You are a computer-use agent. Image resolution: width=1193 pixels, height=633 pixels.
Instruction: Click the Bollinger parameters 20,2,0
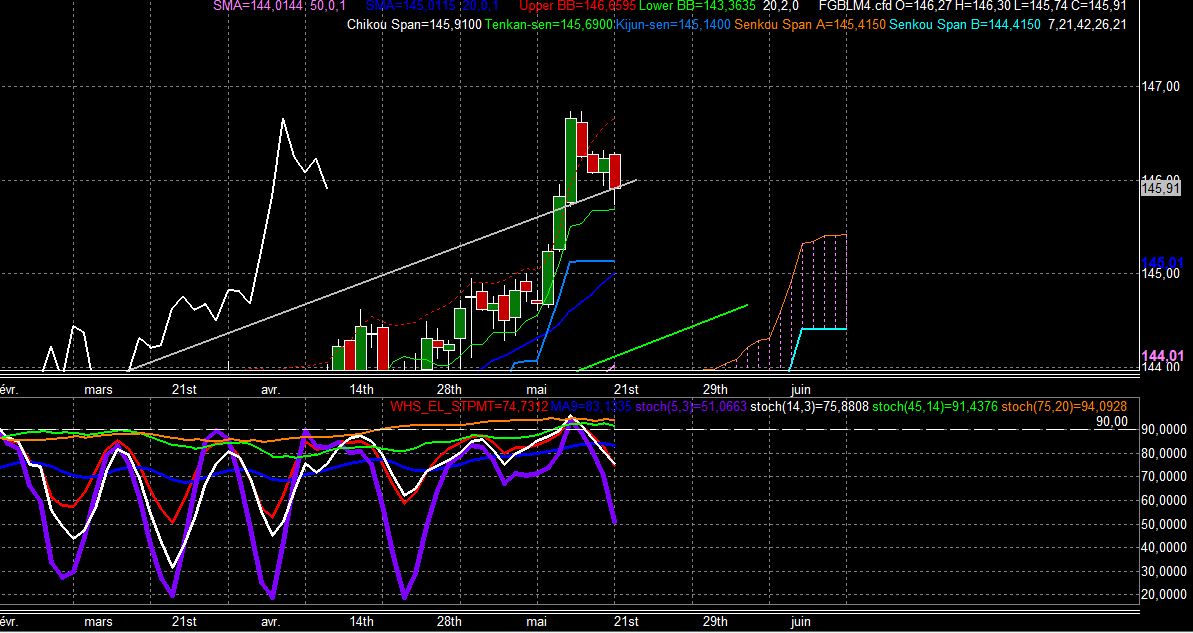[x=781, y=5]
